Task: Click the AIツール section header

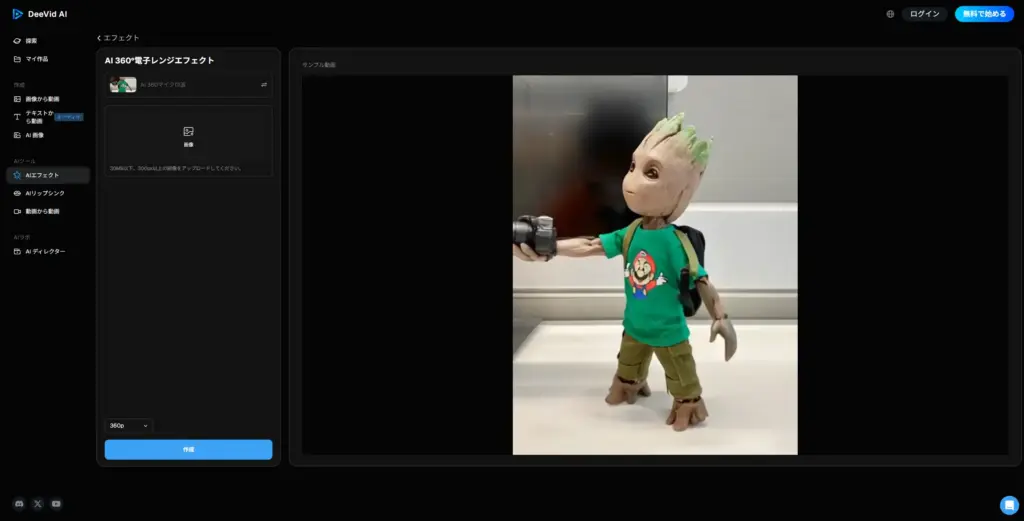Action: point(25,161)
